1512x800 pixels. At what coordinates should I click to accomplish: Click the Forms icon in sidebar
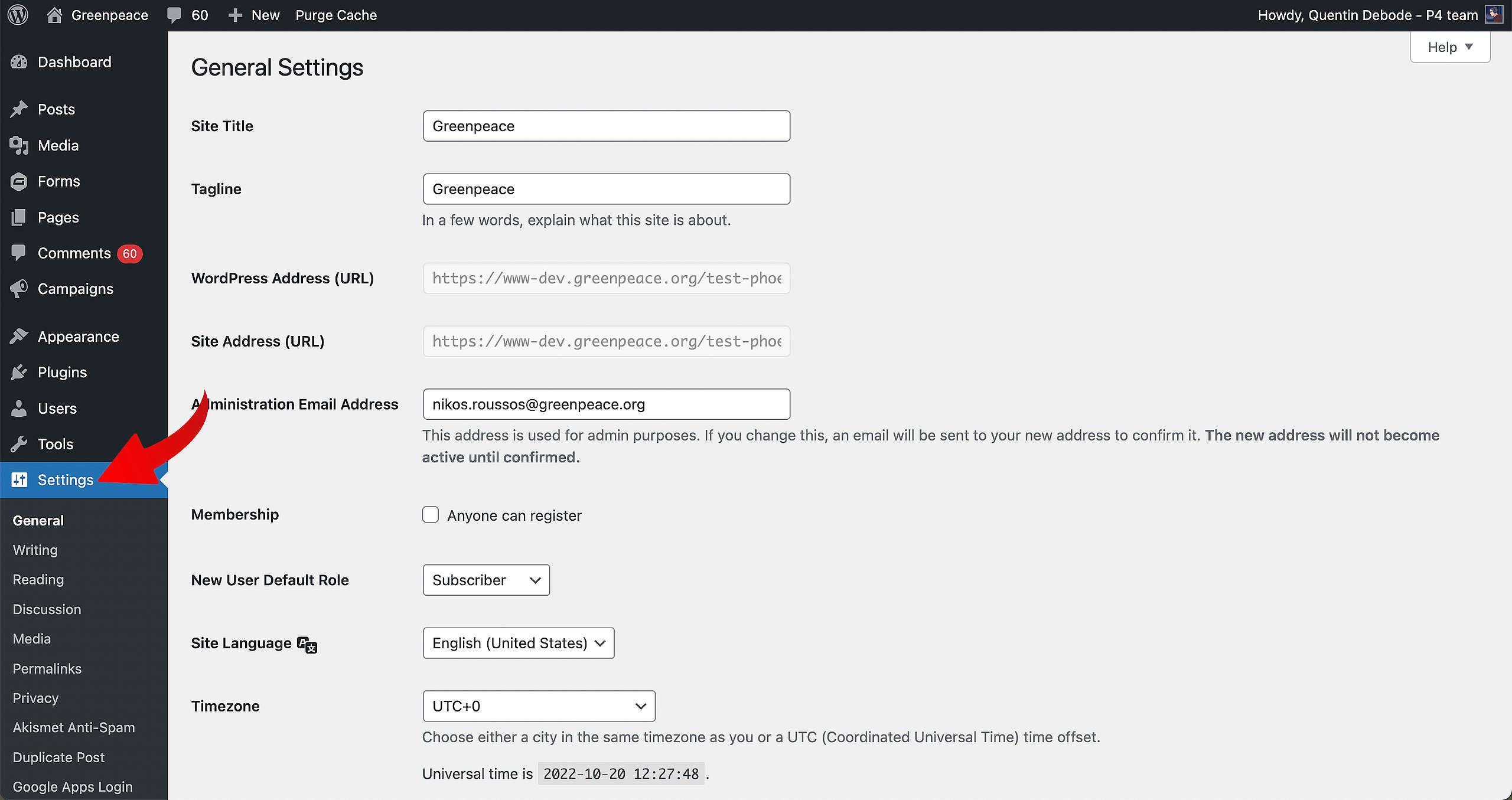[x=19, y=181]
